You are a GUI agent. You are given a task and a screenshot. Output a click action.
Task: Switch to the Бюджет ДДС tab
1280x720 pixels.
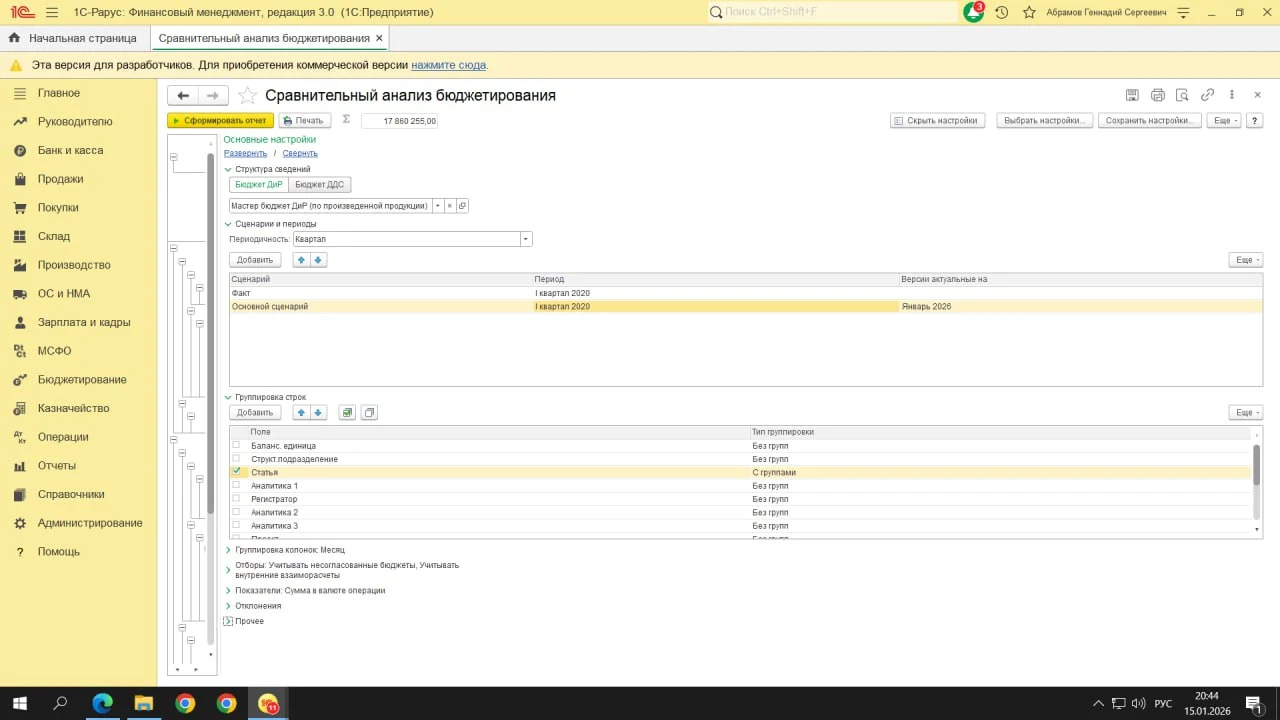pos(320,185)
